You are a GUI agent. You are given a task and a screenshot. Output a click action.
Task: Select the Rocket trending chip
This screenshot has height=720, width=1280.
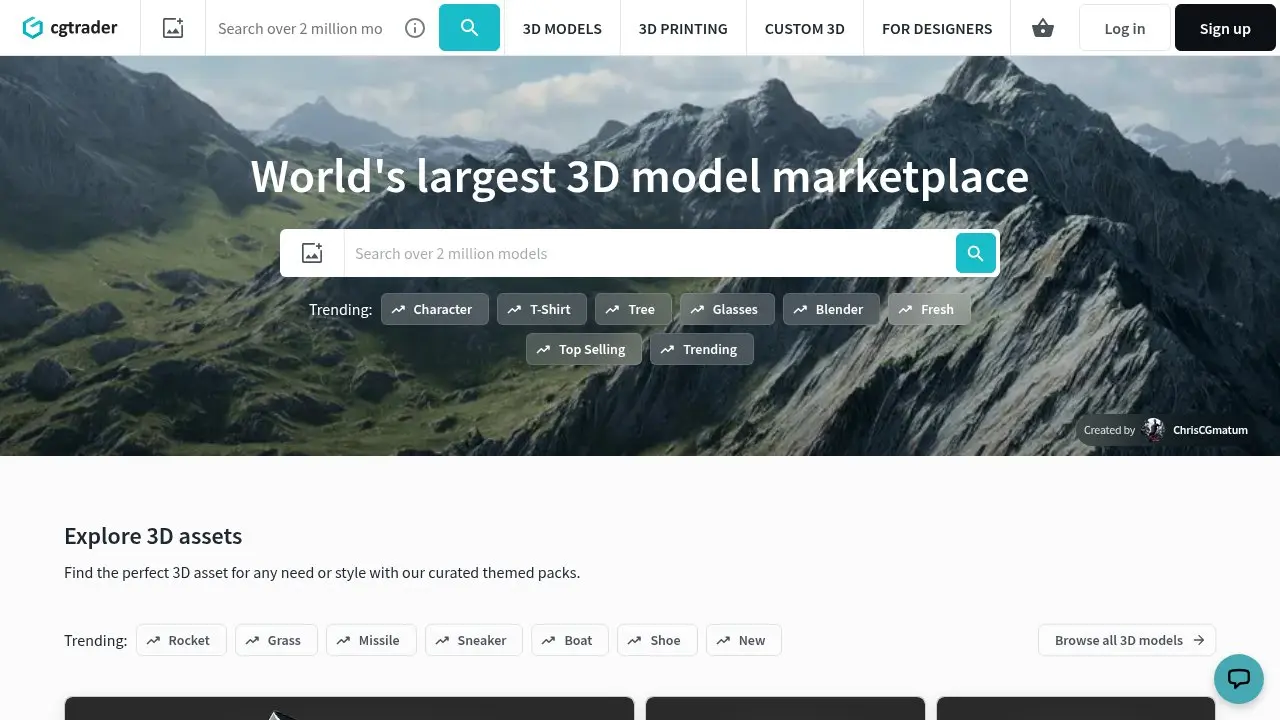click(x=181, y=640)
